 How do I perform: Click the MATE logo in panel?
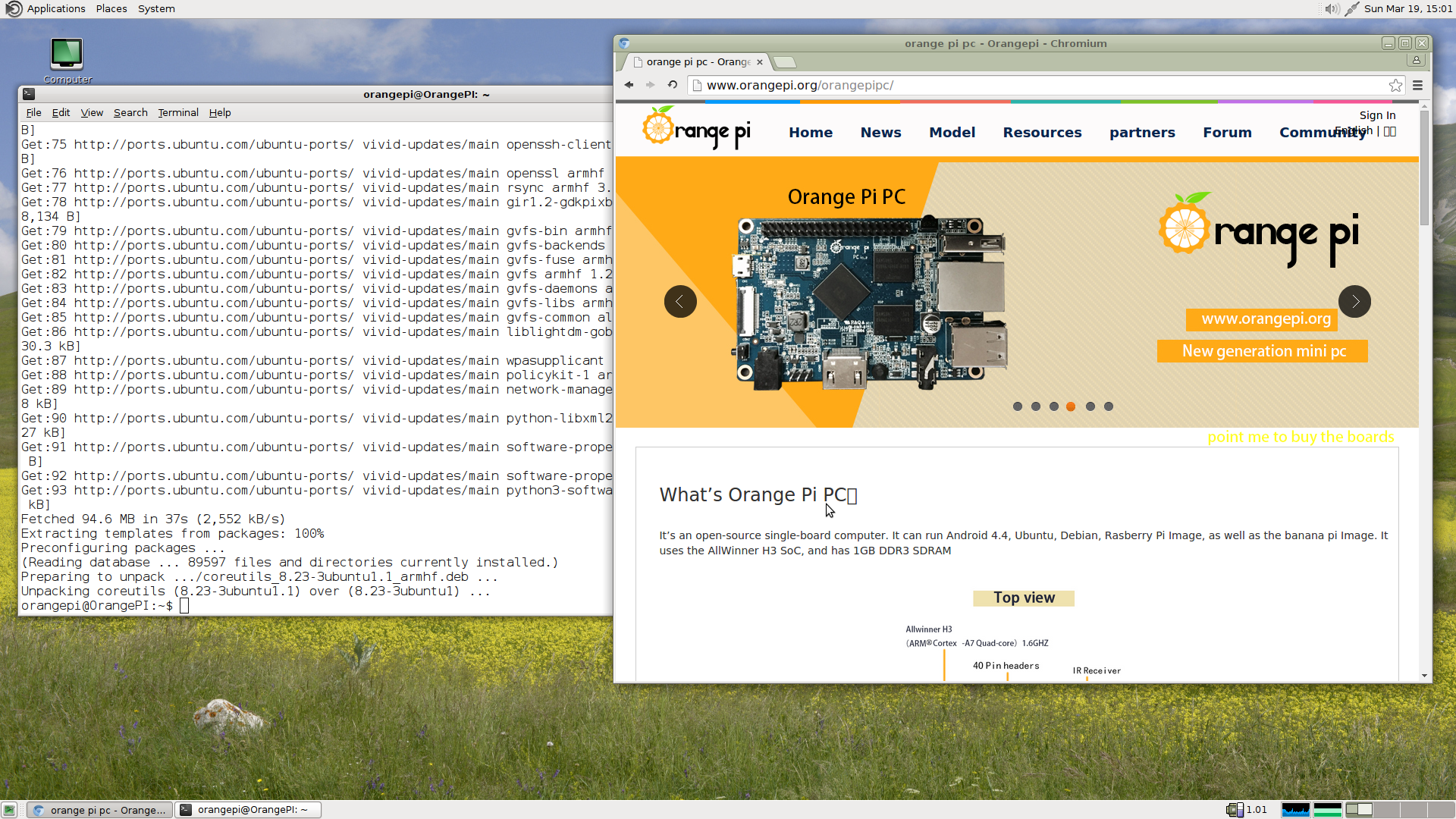pyautogui.click(x=13, y=9)
